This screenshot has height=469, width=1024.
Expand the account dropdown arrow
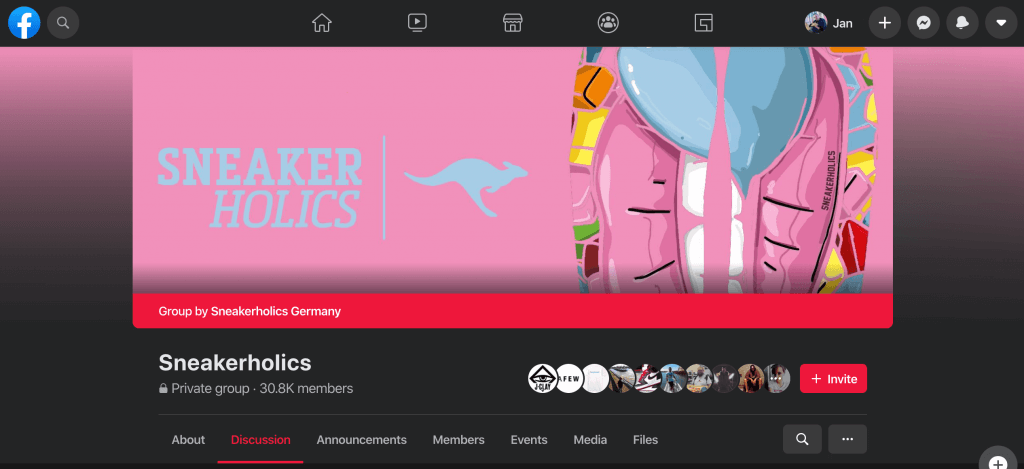coord(1000,23)
